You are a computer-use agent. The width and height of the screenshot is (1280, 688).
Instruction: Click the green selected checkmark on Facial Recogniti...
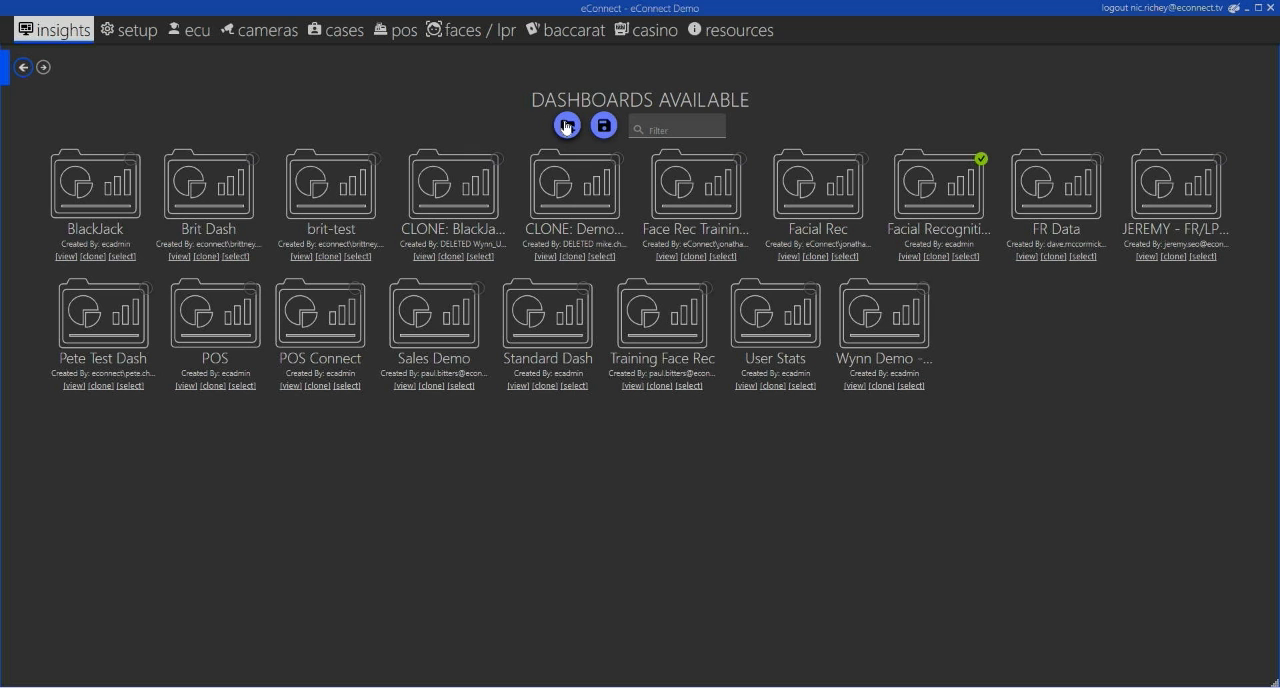[x=981, y=159]
